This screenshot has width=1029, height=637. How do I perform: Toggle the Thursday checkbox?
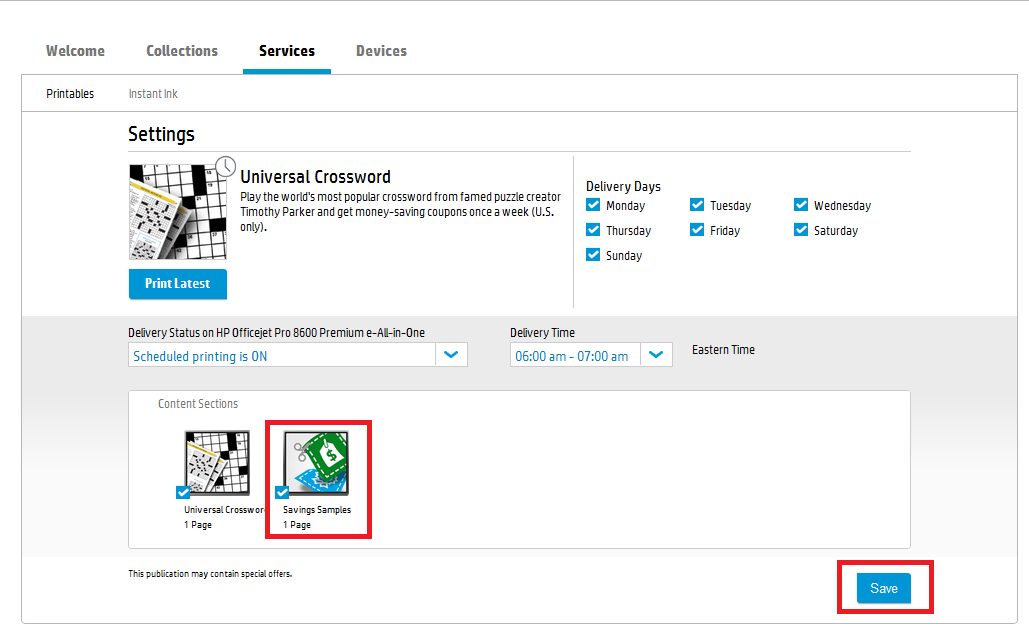coord(593,230)
